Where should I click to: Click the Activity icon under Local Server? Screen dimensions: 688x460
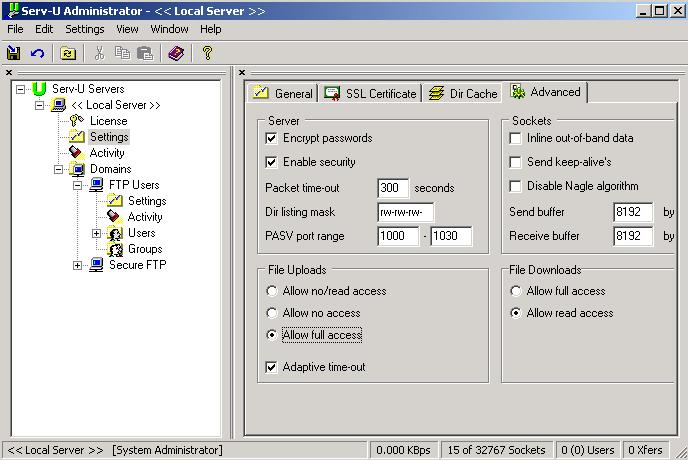tap(76, 153)
